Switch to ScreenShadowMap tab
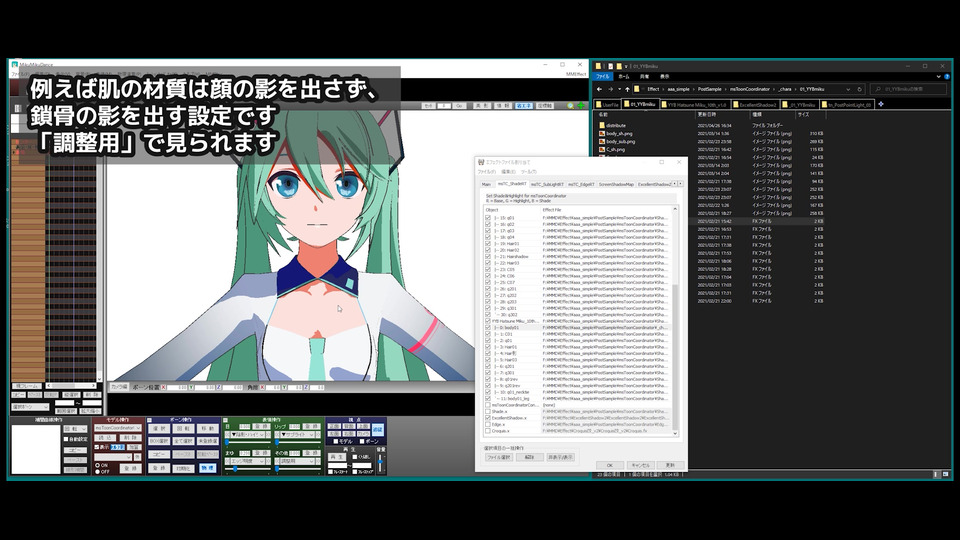 pos(616,184)
